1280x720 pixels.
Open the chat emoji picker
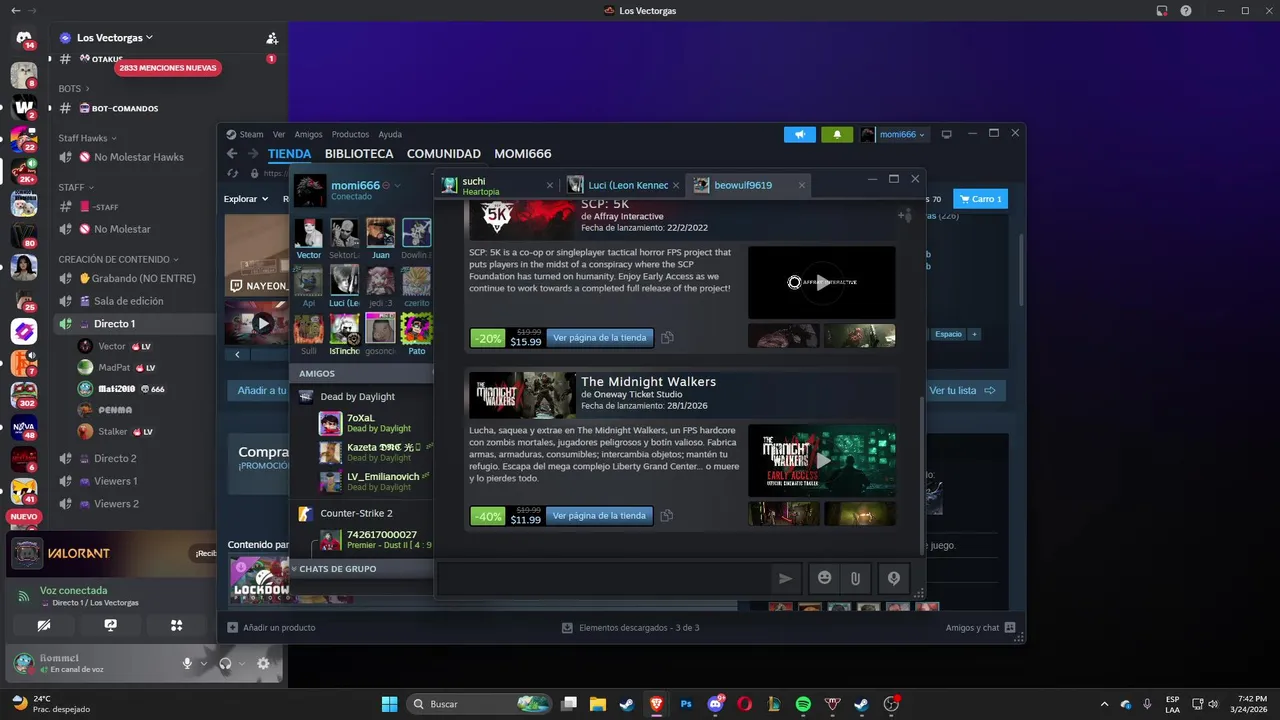click(x=824, y=578)
